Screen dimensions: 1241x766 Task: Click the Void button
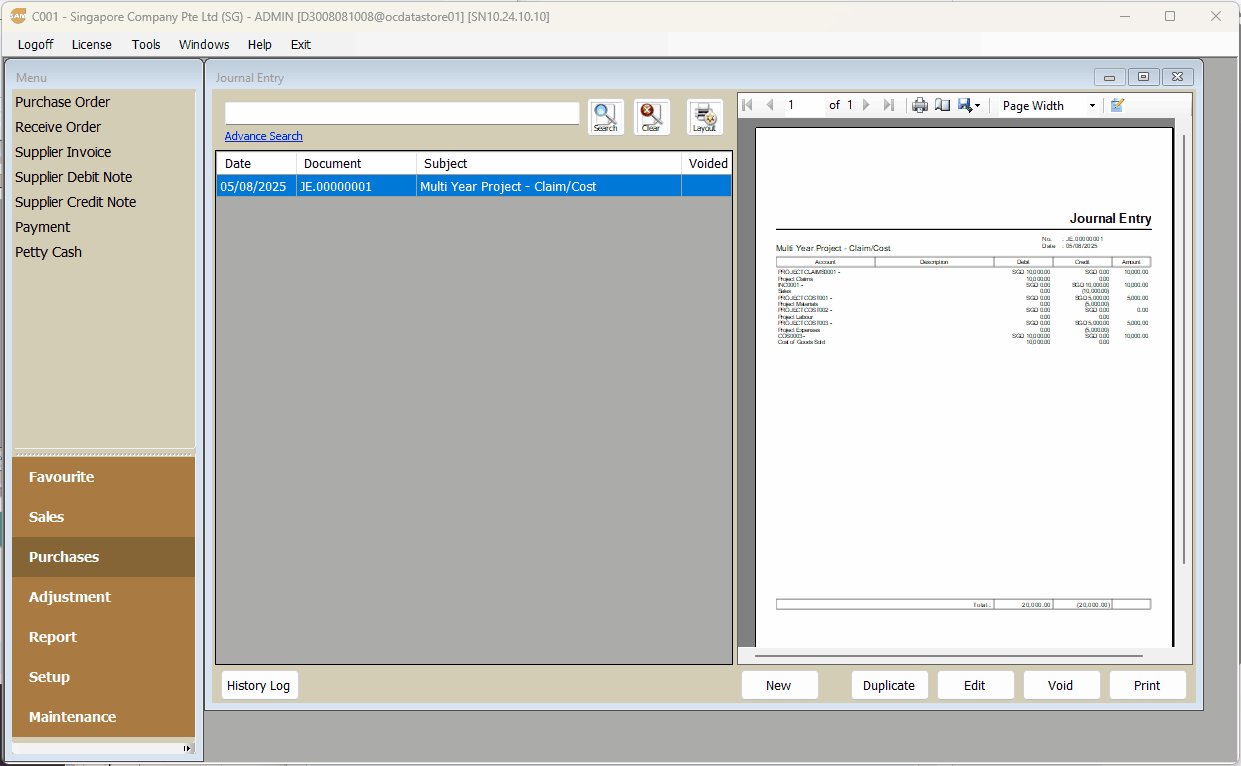tap(1060, 685)
